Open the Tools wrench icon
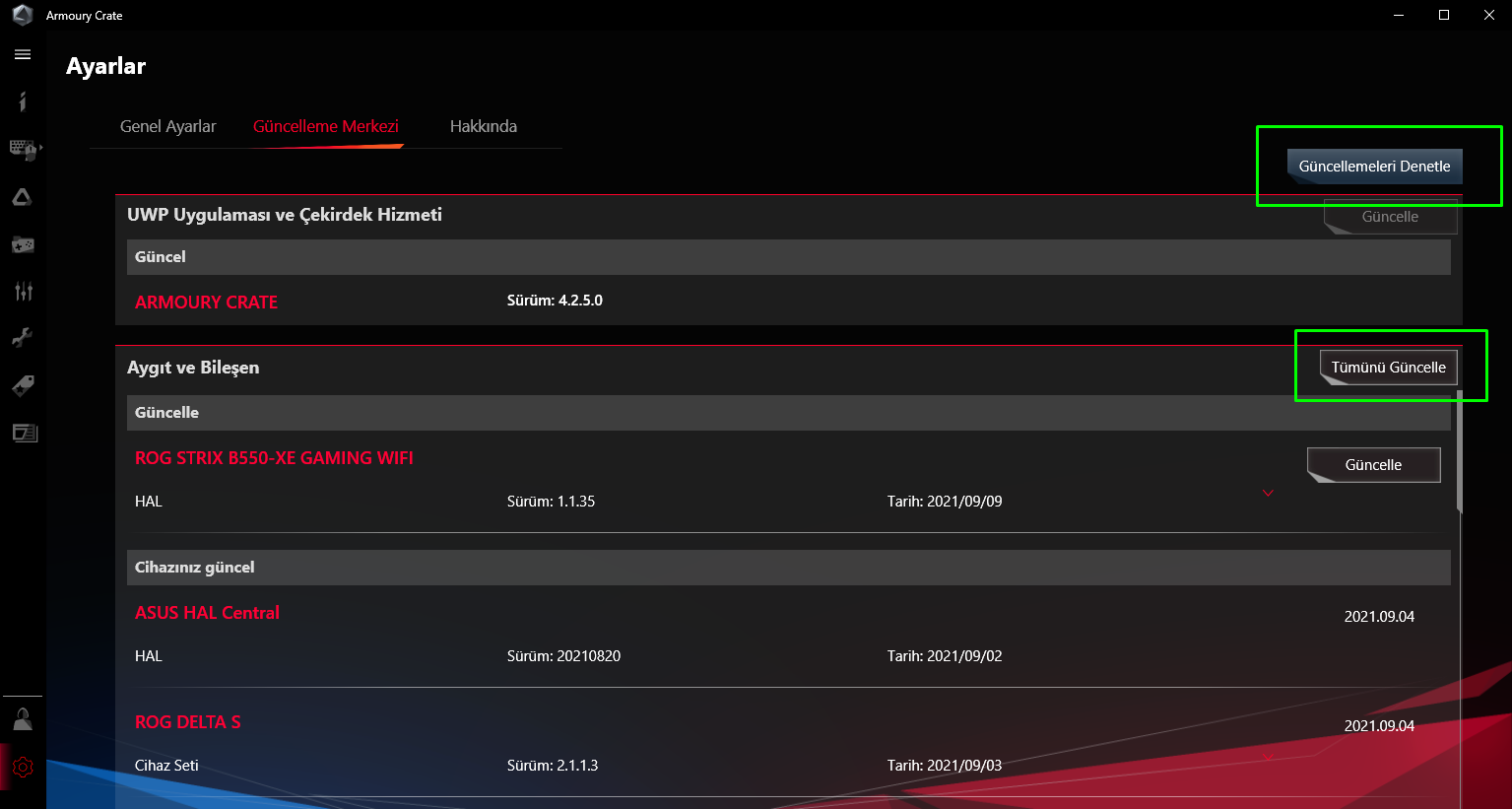1512x809 pixels. click(23, 338)
